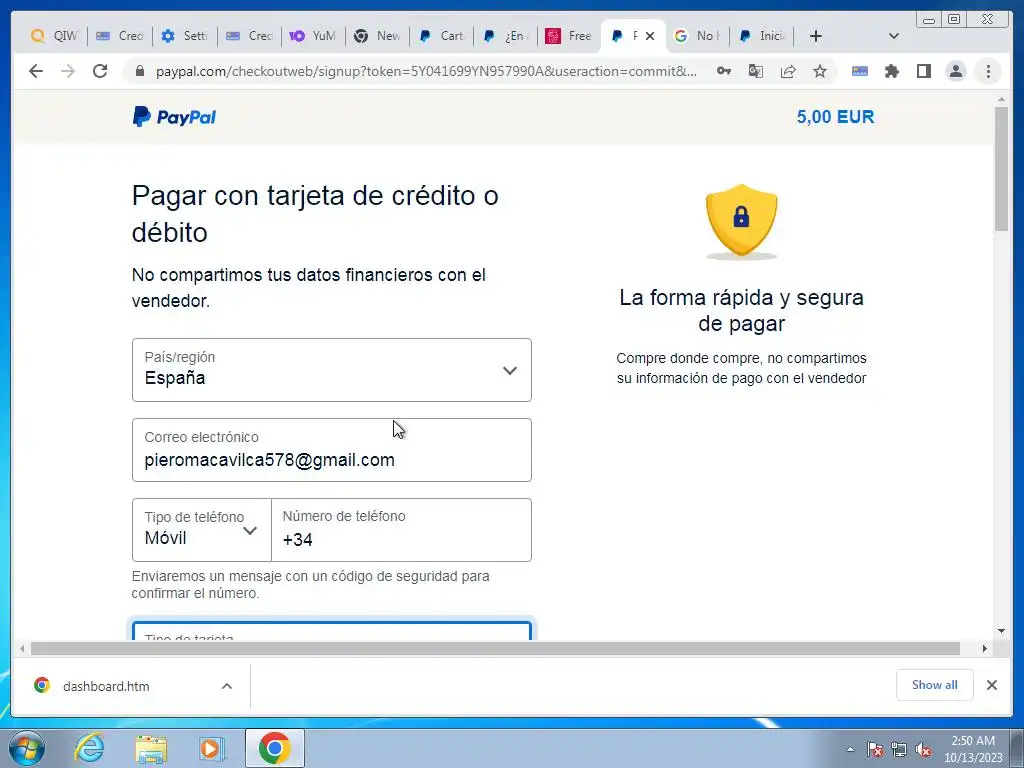Open Windows Explorer folder from taskbar
This screenshot has height=768, width=1024.
[151, 748]
